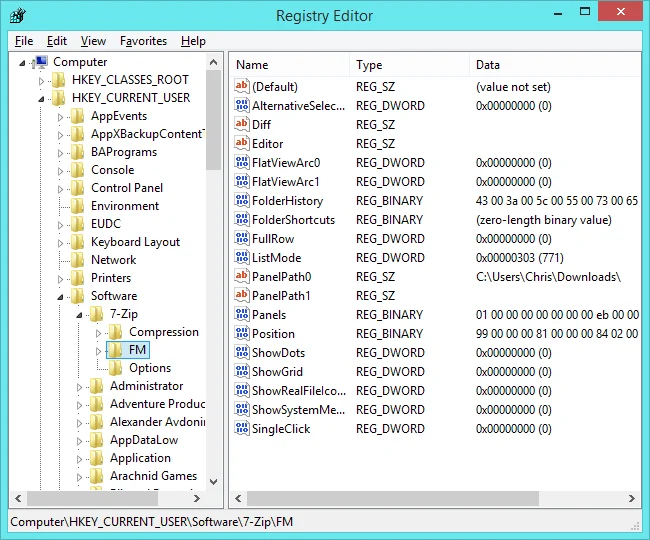This screenshot has width=650, height=540.
Task: Click values pane horizontal scroll right arrow
Action: [631, 499]
